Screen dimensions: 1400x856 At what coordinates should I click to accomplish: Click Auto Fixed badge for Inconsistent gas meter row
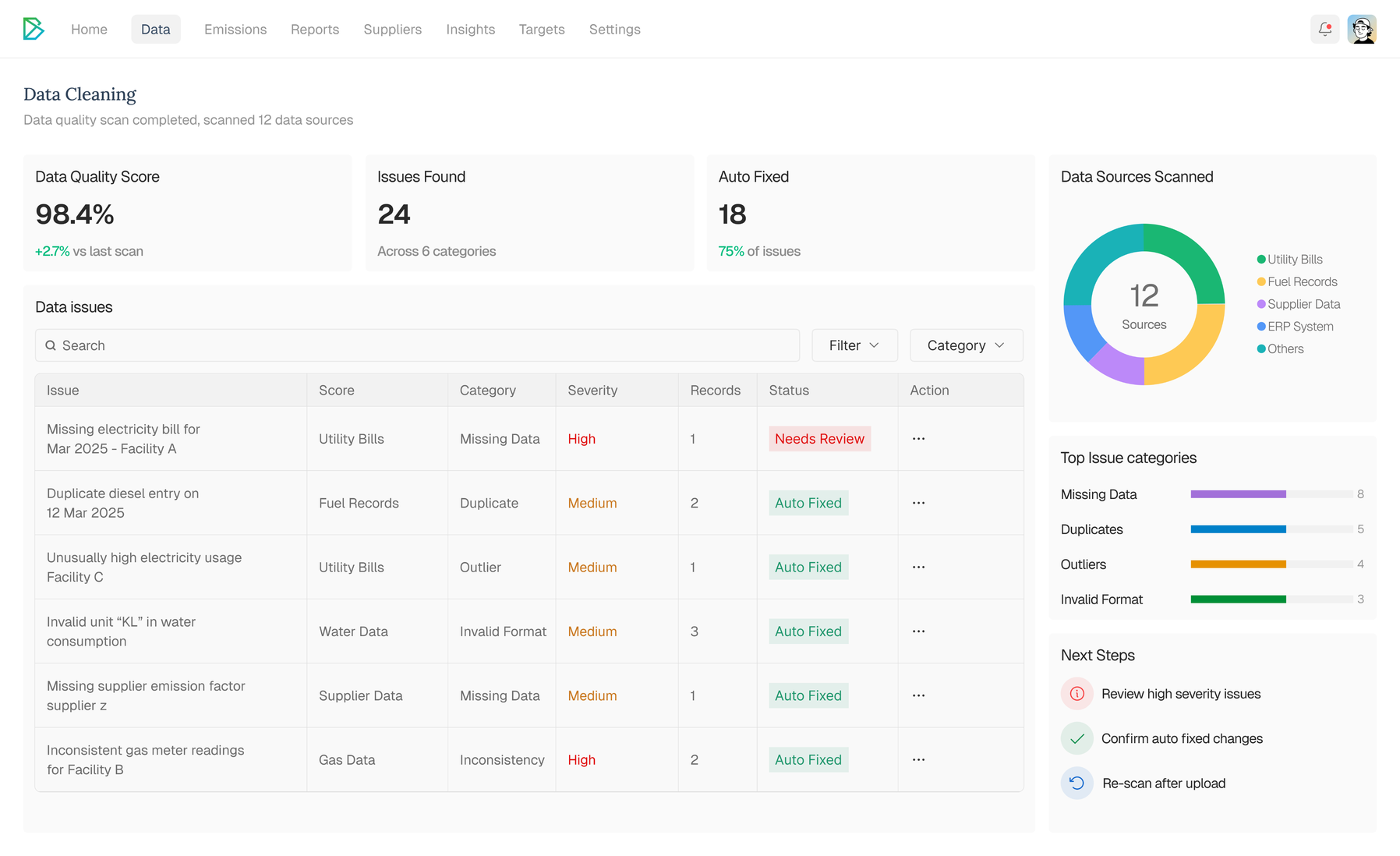click(808, 759)
